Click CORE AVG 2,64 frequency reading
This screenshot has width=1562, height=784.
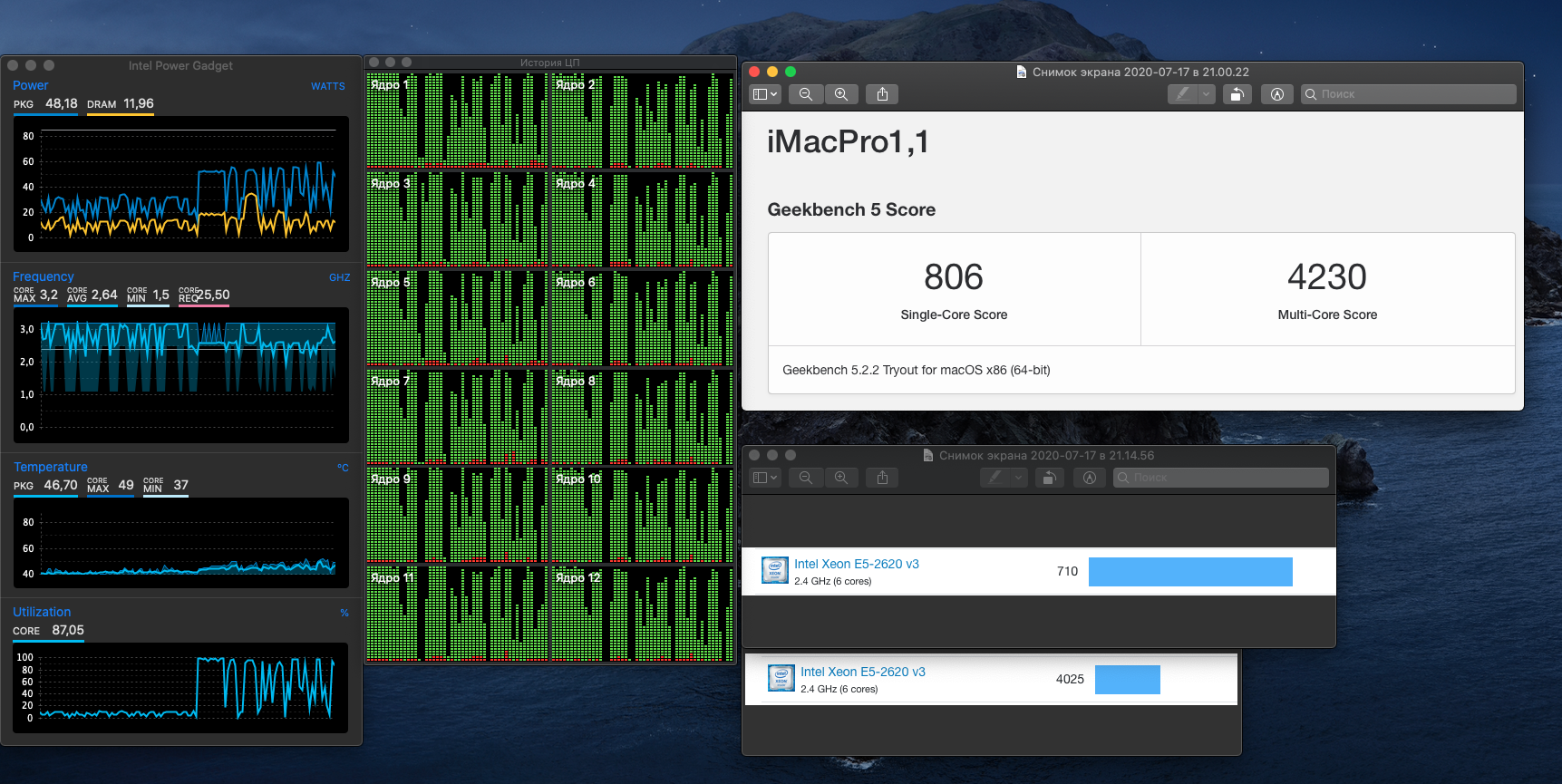coord(92,295)
